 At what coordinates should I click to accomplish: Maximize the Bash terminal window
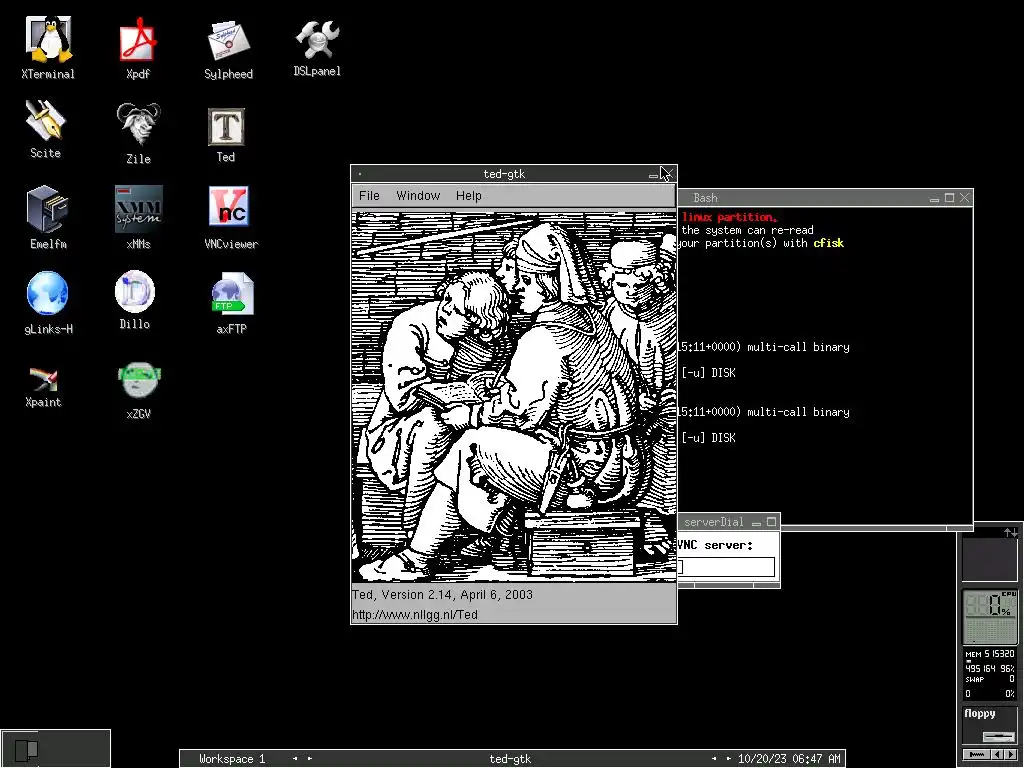950,197
